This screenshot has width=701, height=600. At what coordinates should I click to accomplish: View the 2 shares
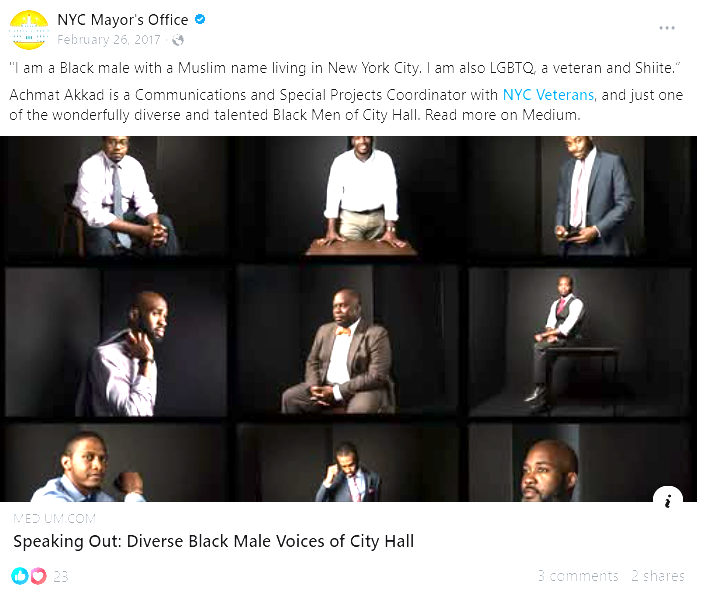(x=658, y=576)
